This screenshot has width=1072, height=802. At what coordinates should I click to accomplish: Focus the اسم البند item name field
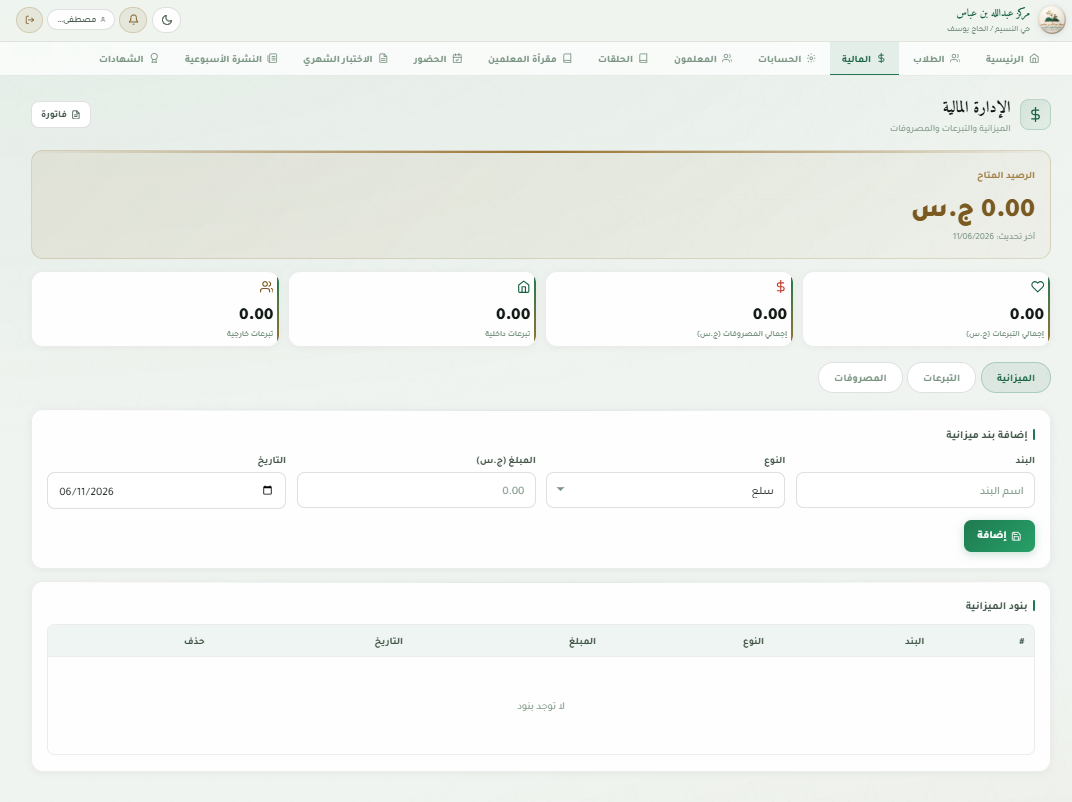[x=915, y=490]
